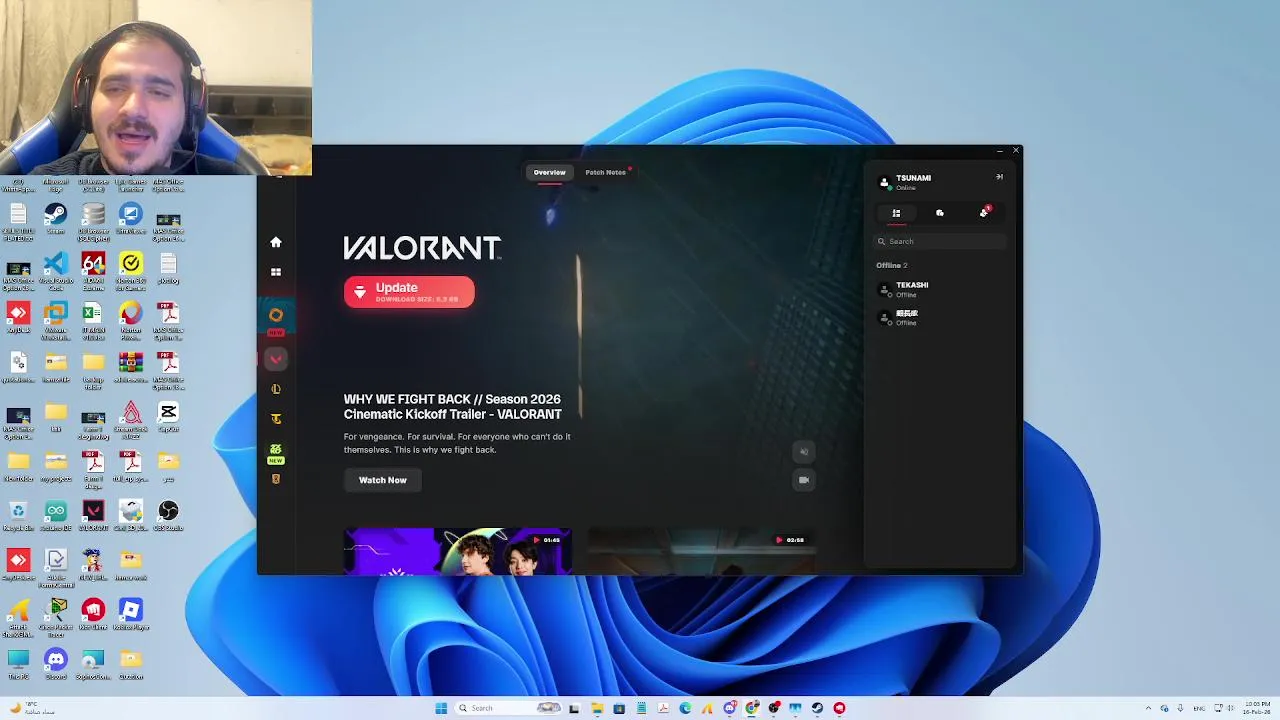Select the Teamfight Tactics icon in sidebar
The height and width of the screenshot is (720, 1280).
(276, 419)
